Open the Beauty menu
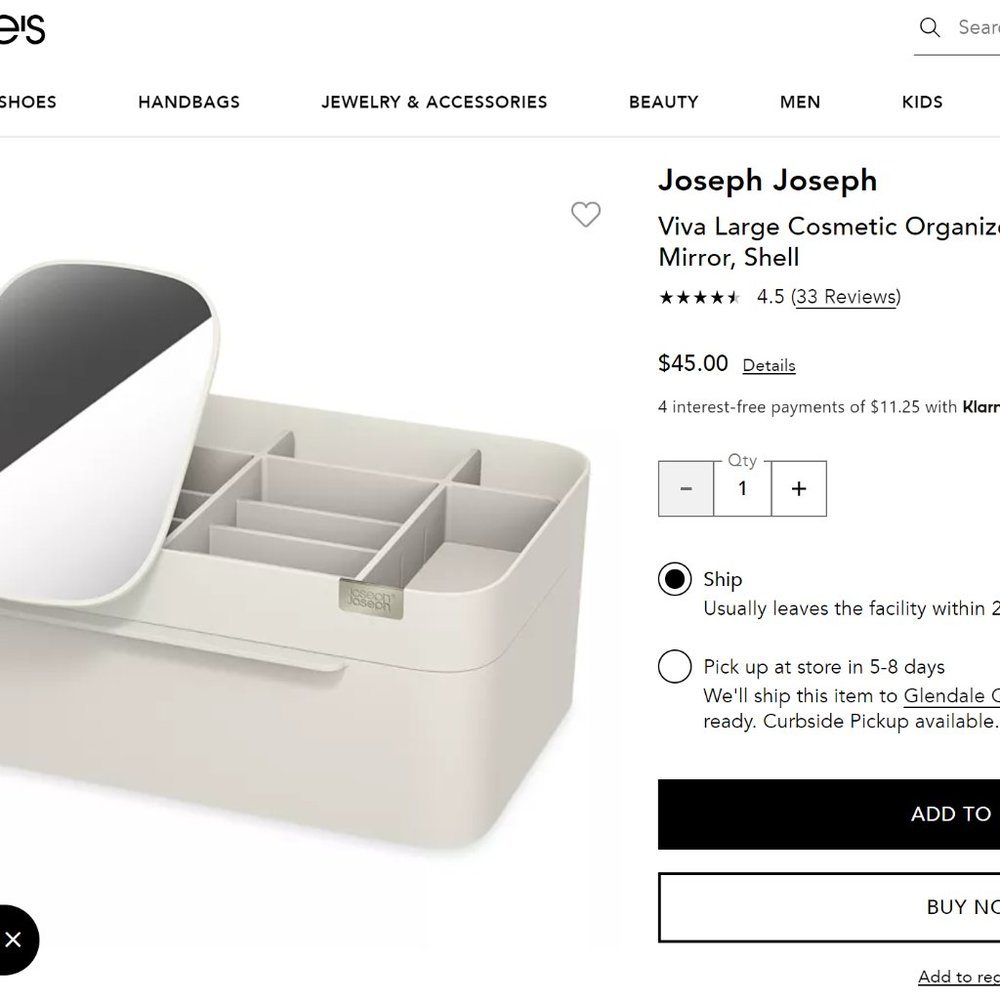This screenshot has height=1000, width=1000. (663, 102)
